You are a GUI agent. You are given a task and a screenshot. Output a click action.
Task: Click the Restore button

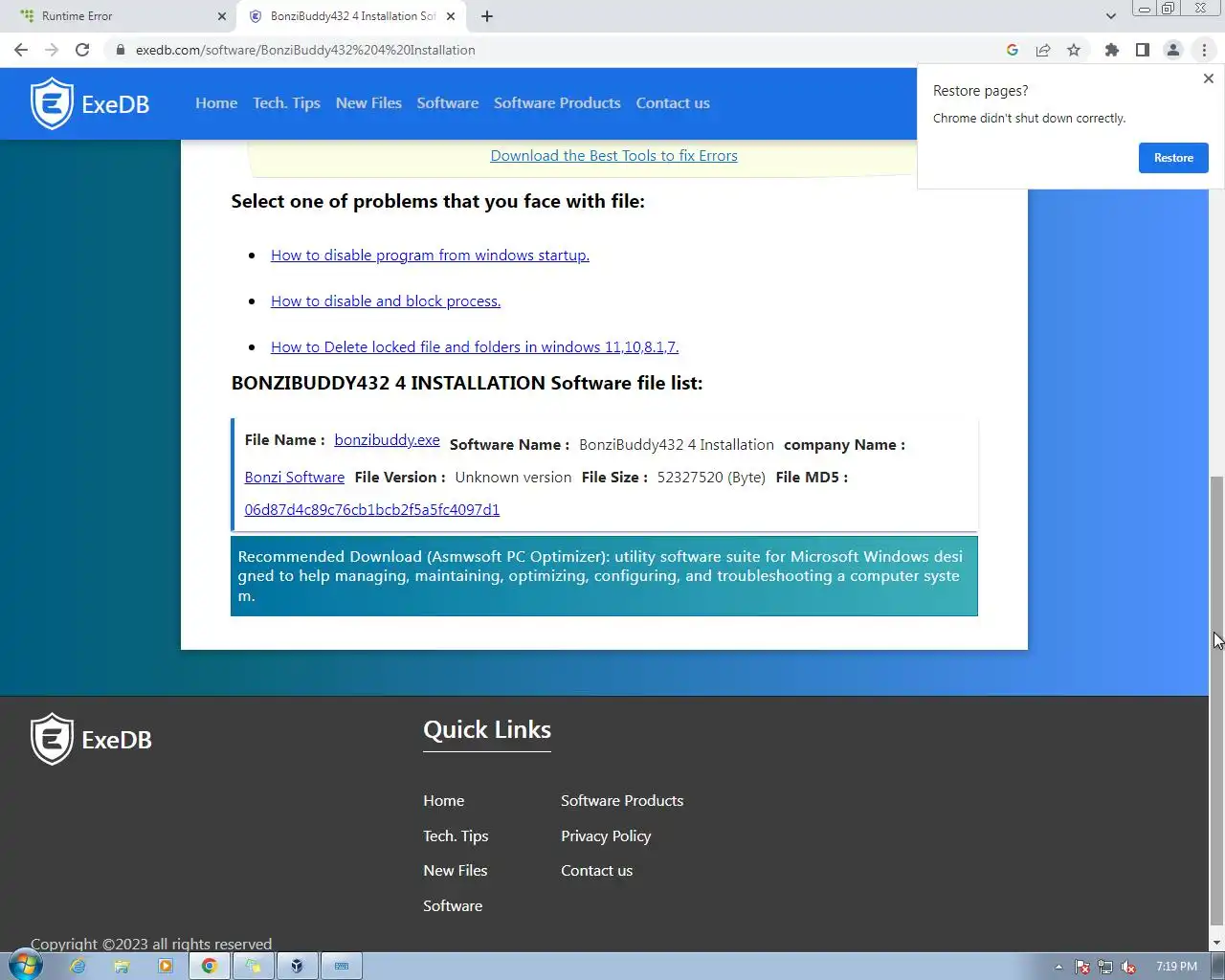1173,158
